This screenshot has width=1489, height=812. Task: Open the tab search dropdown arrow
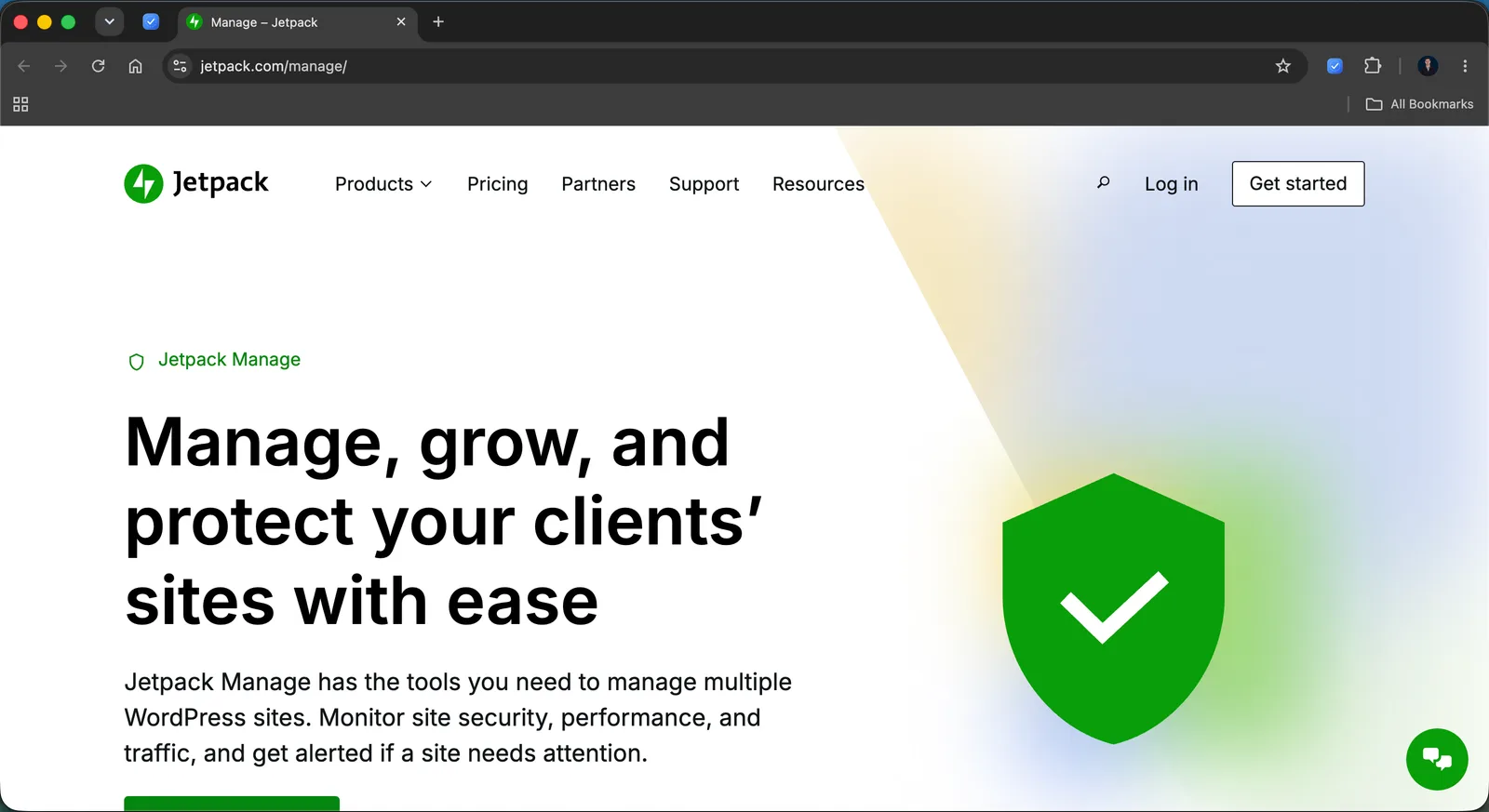point(109,21)
